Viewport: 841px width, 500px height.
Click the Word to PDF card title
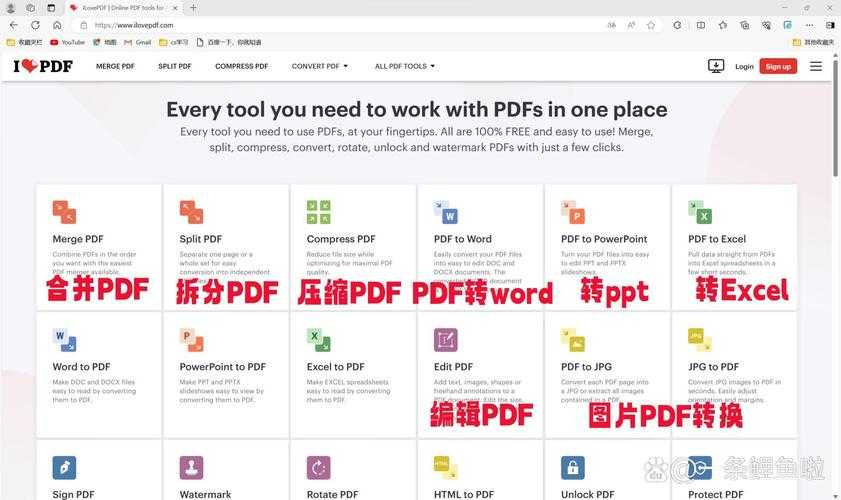pyautogui.click(x=81, y=367)
